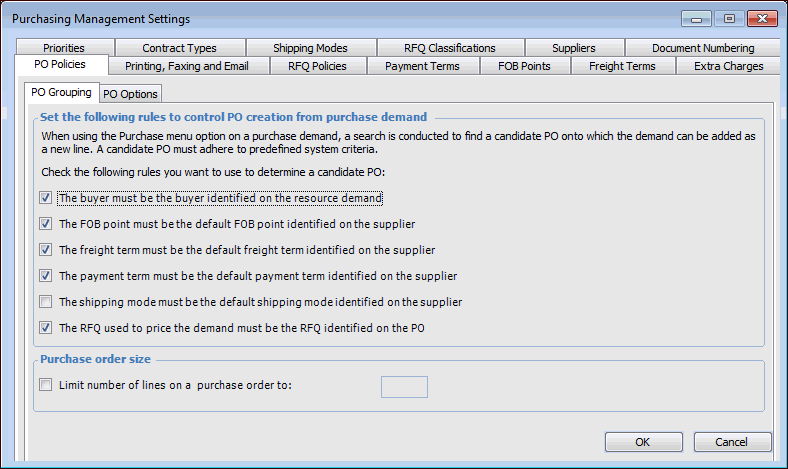
Task: Uncheck the RFQ used to price rule
Action: [x=45, y=327]
